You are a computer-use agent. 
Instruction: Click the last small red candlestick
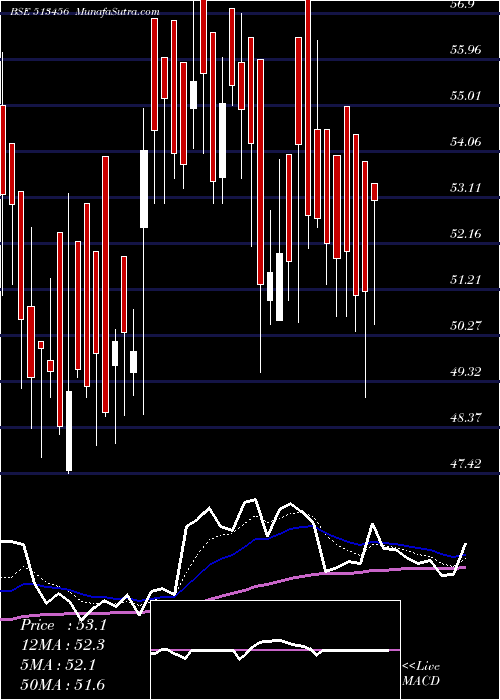[375, 192]
